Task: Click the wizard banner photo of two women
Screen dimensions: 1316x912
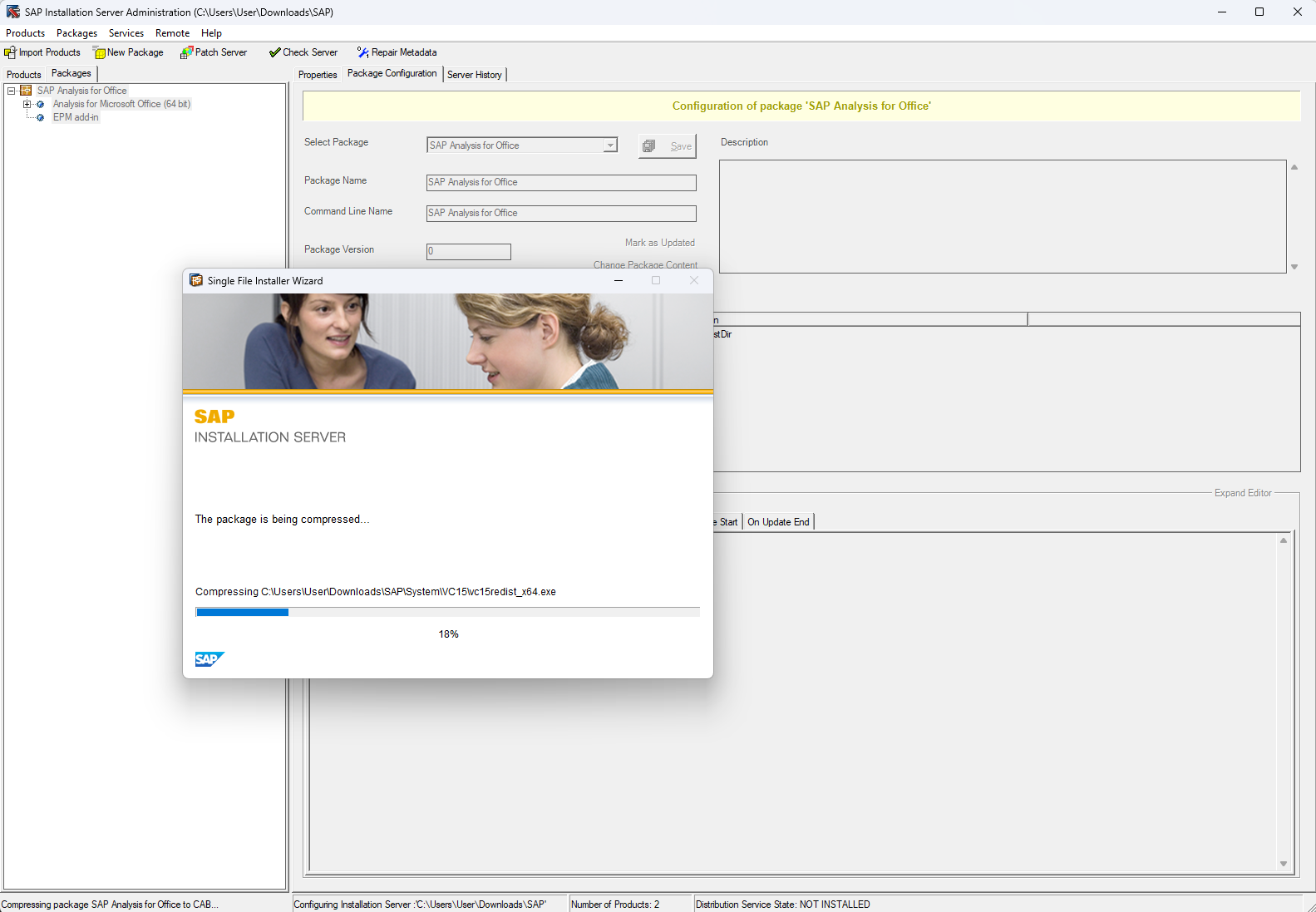Action: 447,341
